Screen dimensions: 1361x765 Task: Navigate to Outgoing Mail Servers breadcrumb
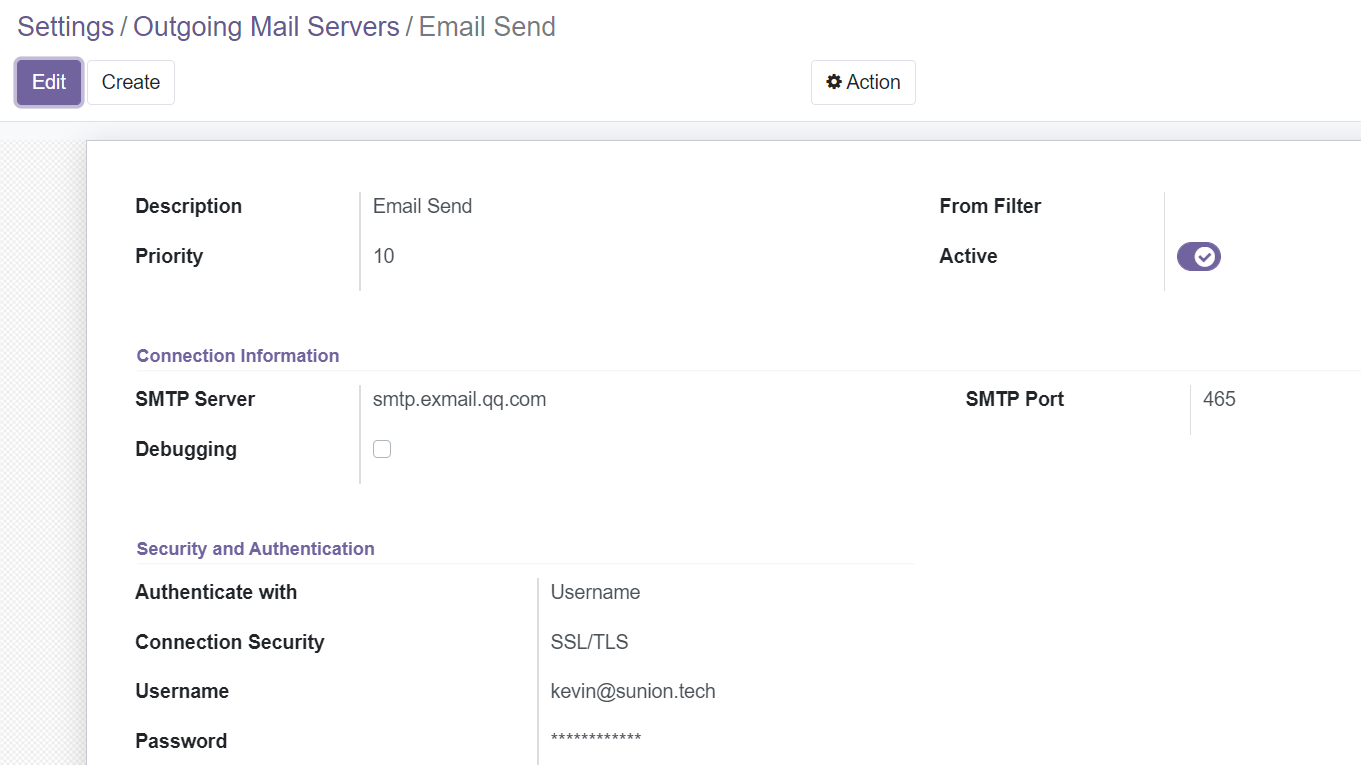pyautogui.click(x=266, y=27)
